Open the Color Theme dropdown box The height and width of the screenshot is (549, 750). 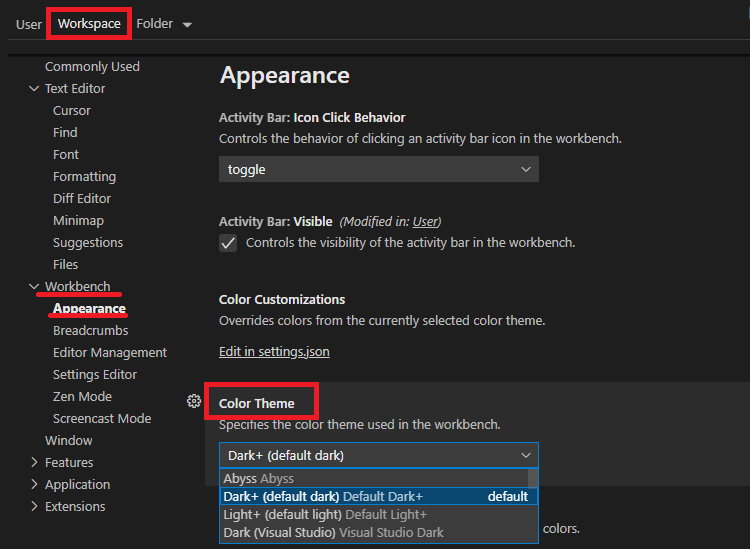point(378,455)
